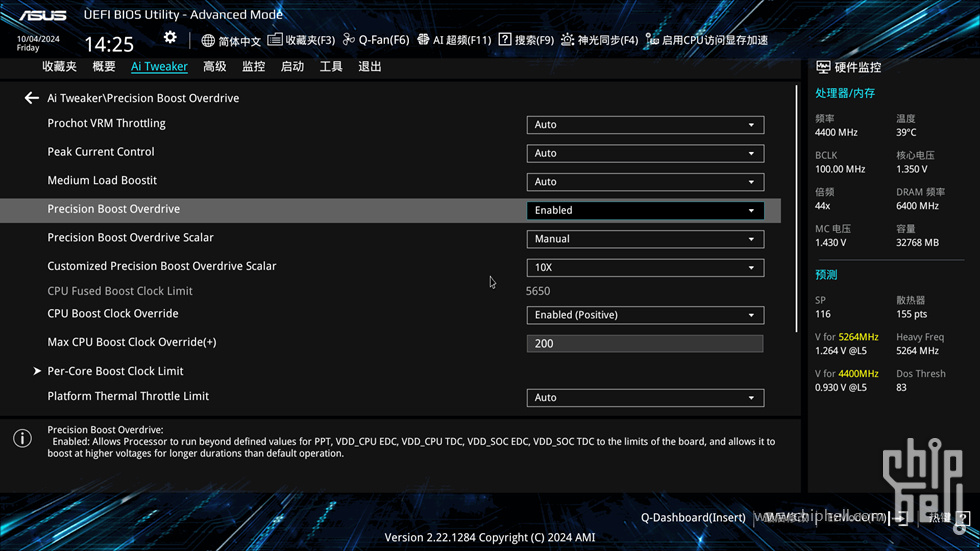This screenshot has height=551, width=980.
Task: Click CPU Fused Boost Clock Limit value 5650
Action: point(538,291)
